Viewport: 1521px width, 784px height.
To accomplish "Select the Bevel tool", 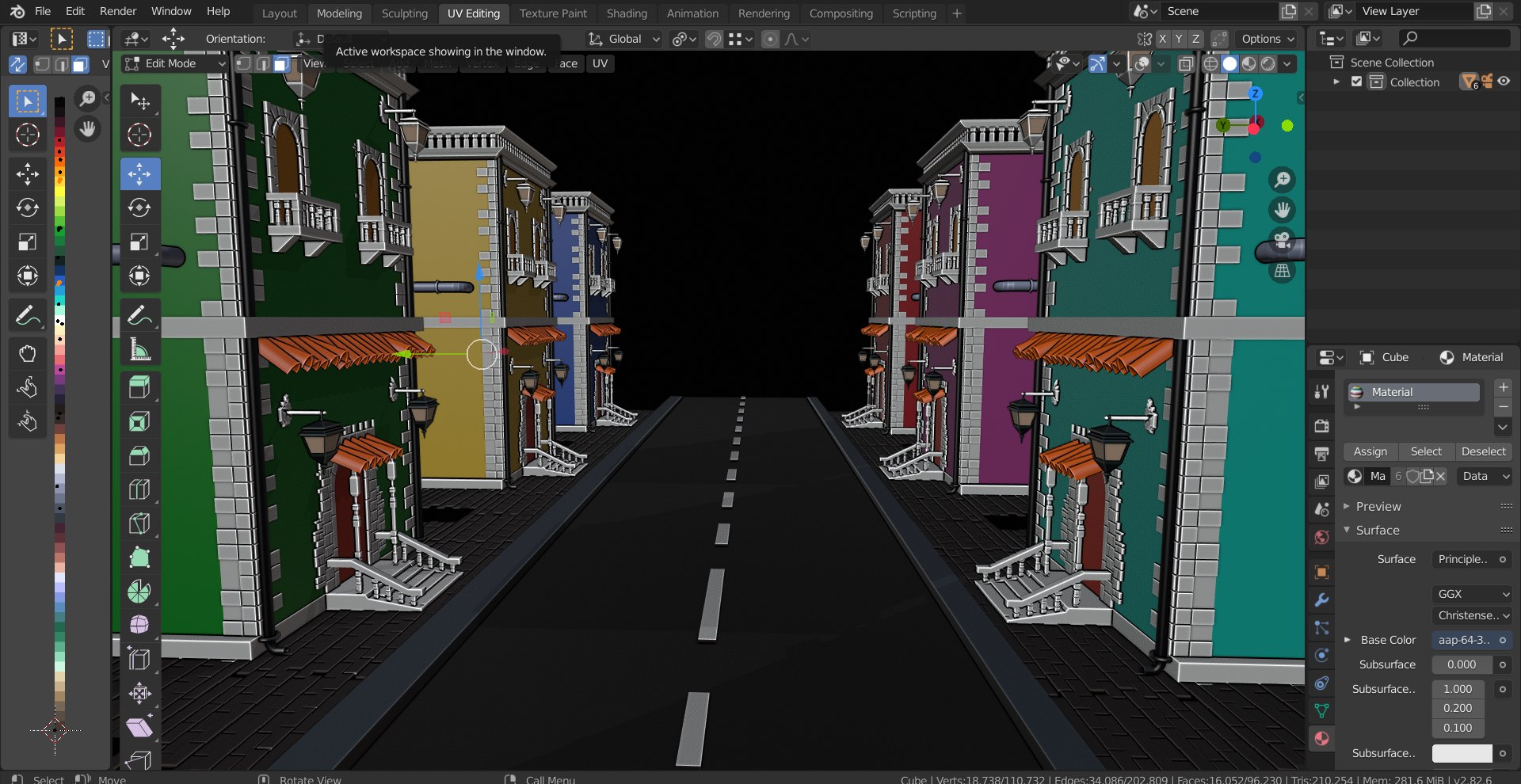I will tap(139, 455).
